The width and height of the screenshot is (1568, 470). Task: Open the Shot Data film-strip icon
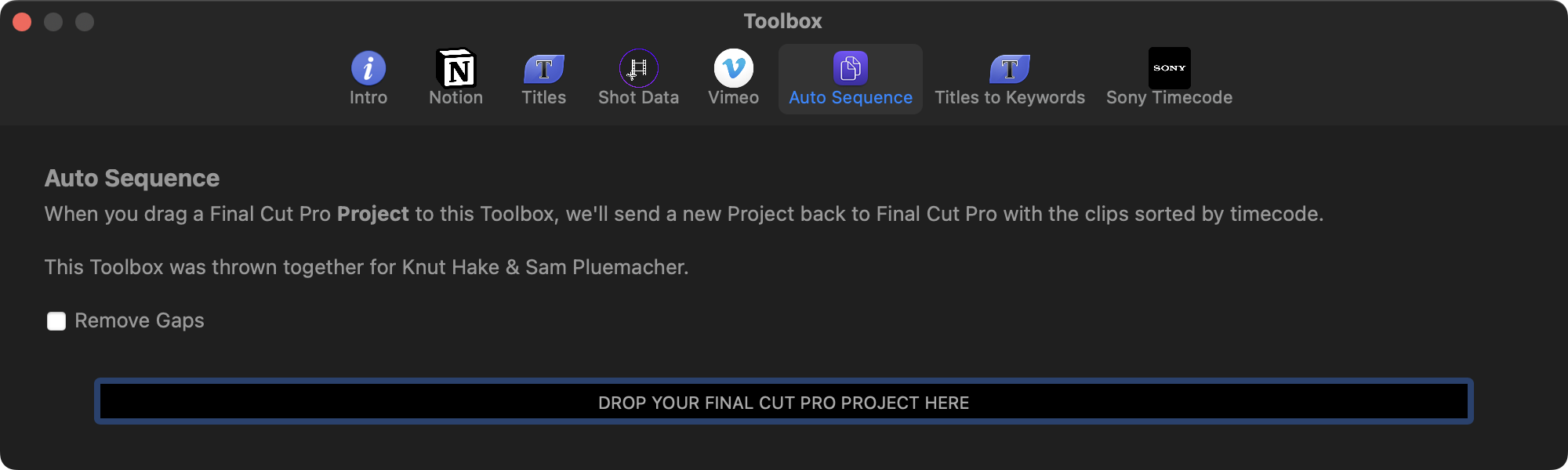[x=639, y=68]
